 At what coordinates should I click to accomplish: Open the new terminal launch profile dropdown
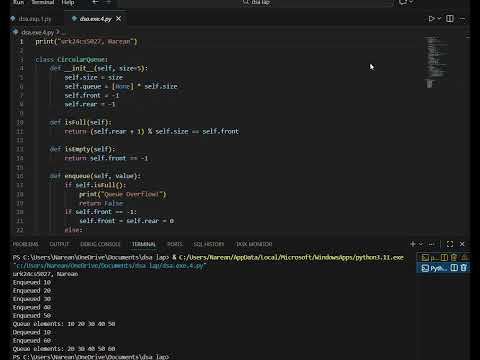421,244
